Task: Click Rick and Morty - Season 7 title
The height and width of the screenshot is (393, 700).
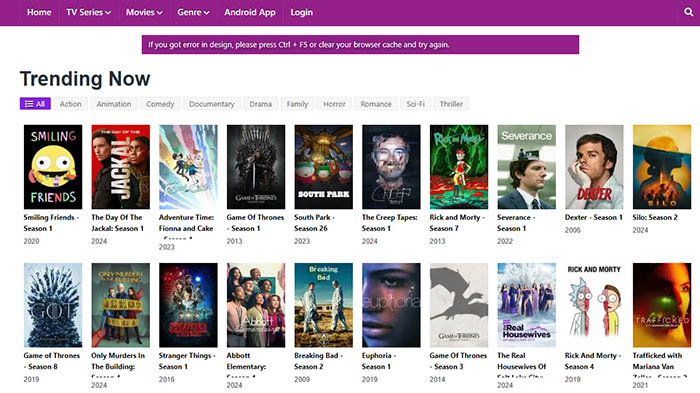Action: click(x=457, y=223)
